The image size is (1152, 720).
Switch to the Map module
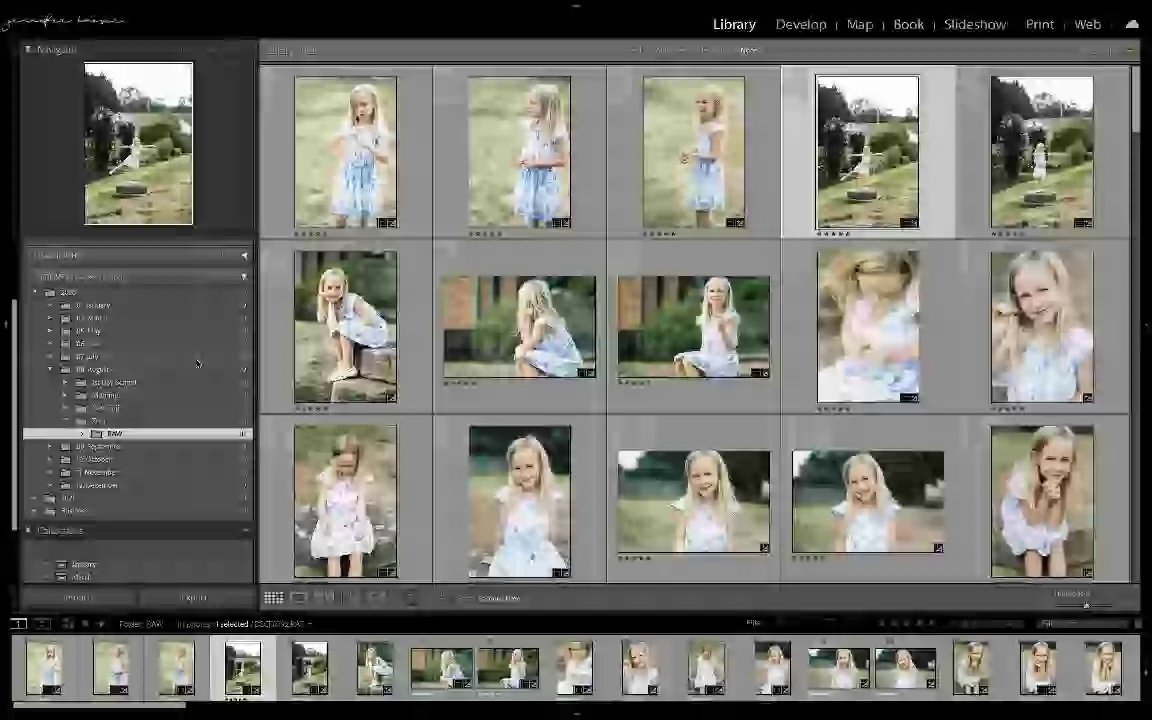pos(860,24)
